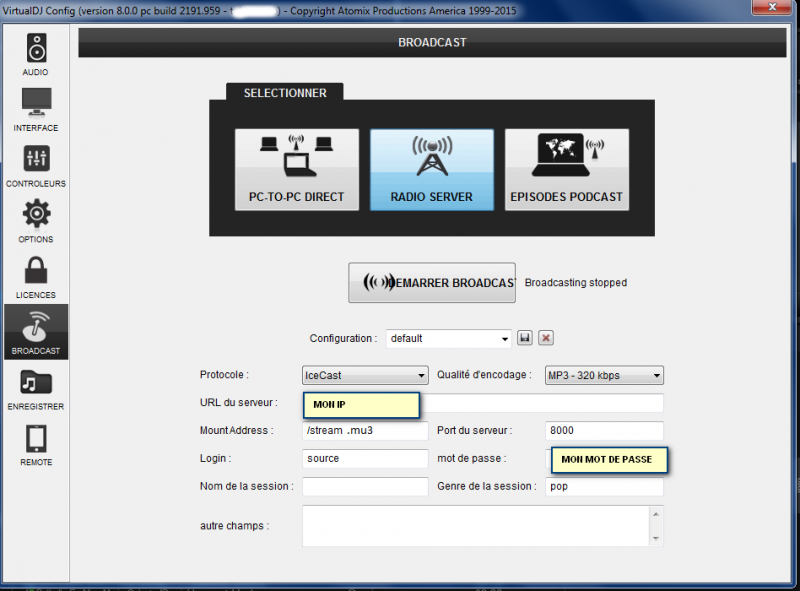
Task: Click the mot de passe label
Action: click(x=471, y=458)
